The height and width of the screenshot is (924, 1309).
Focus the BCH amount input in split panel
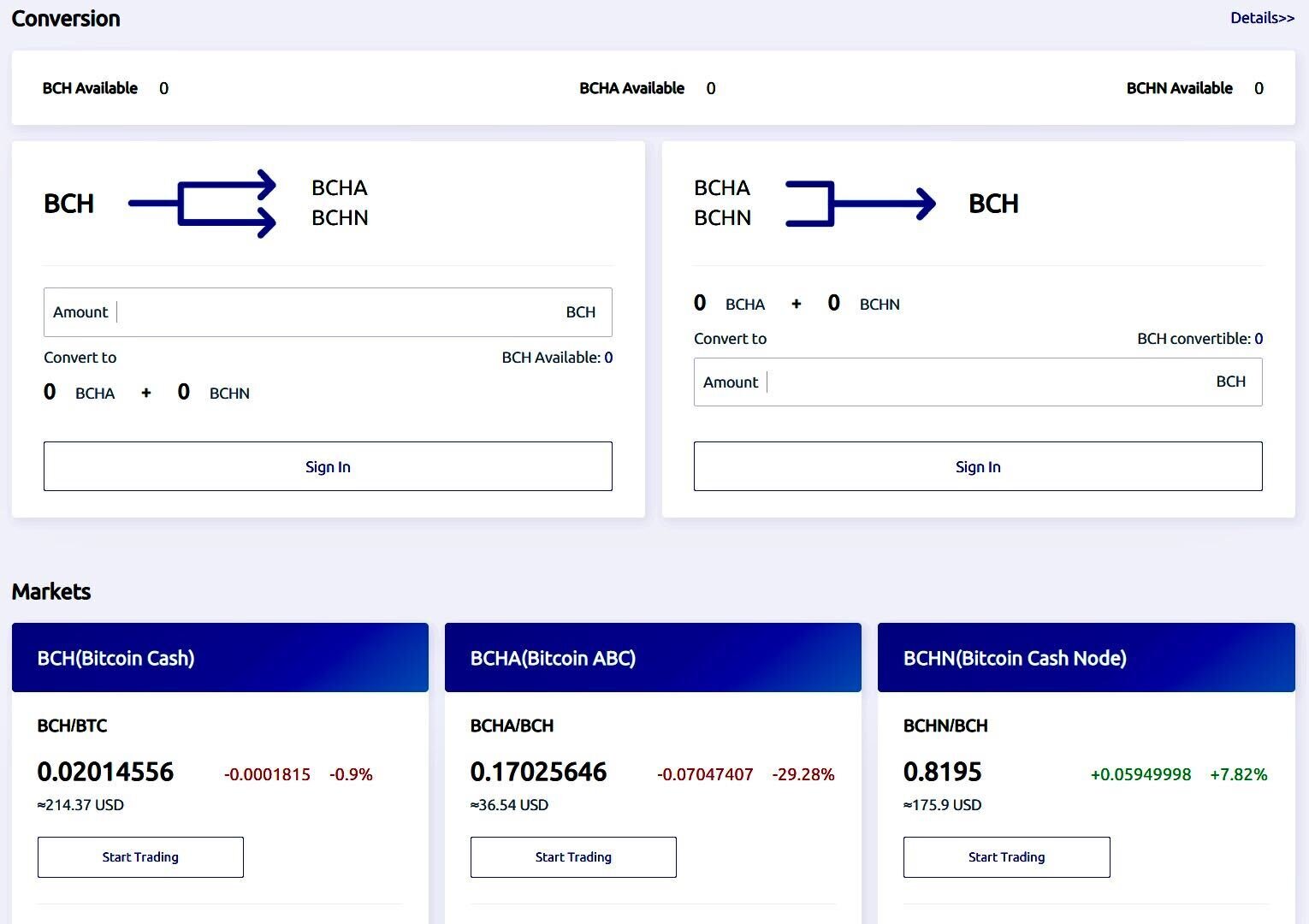click(328, 312)
